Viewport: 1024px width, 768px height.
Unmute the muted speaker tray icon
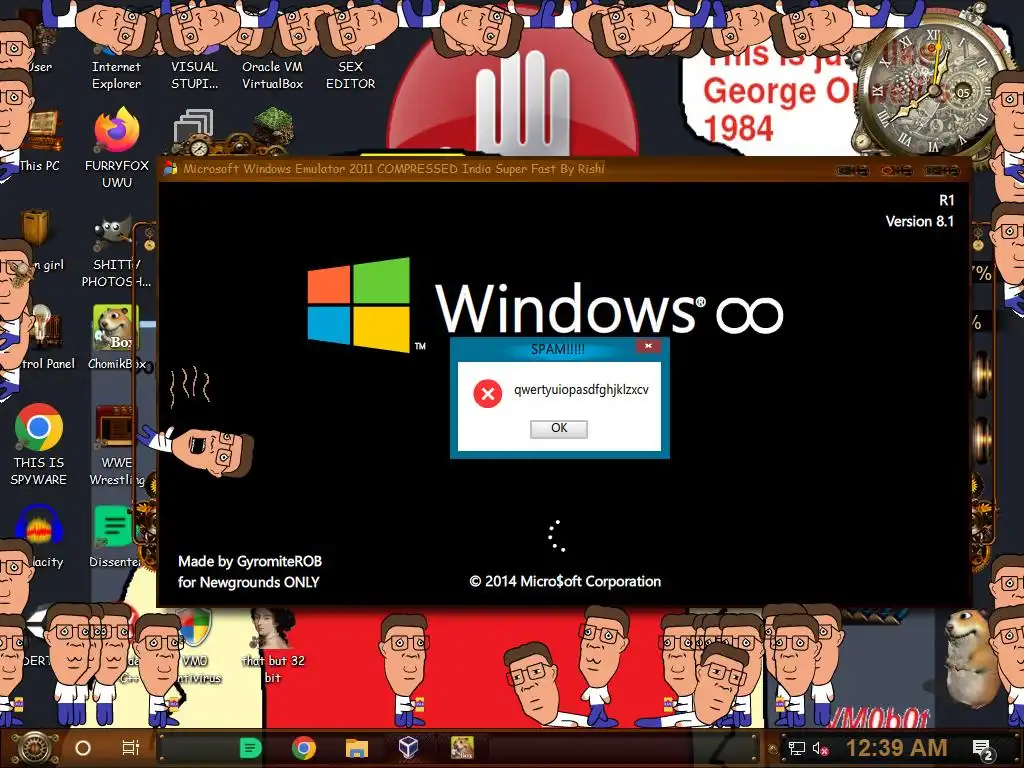point(820,748)
